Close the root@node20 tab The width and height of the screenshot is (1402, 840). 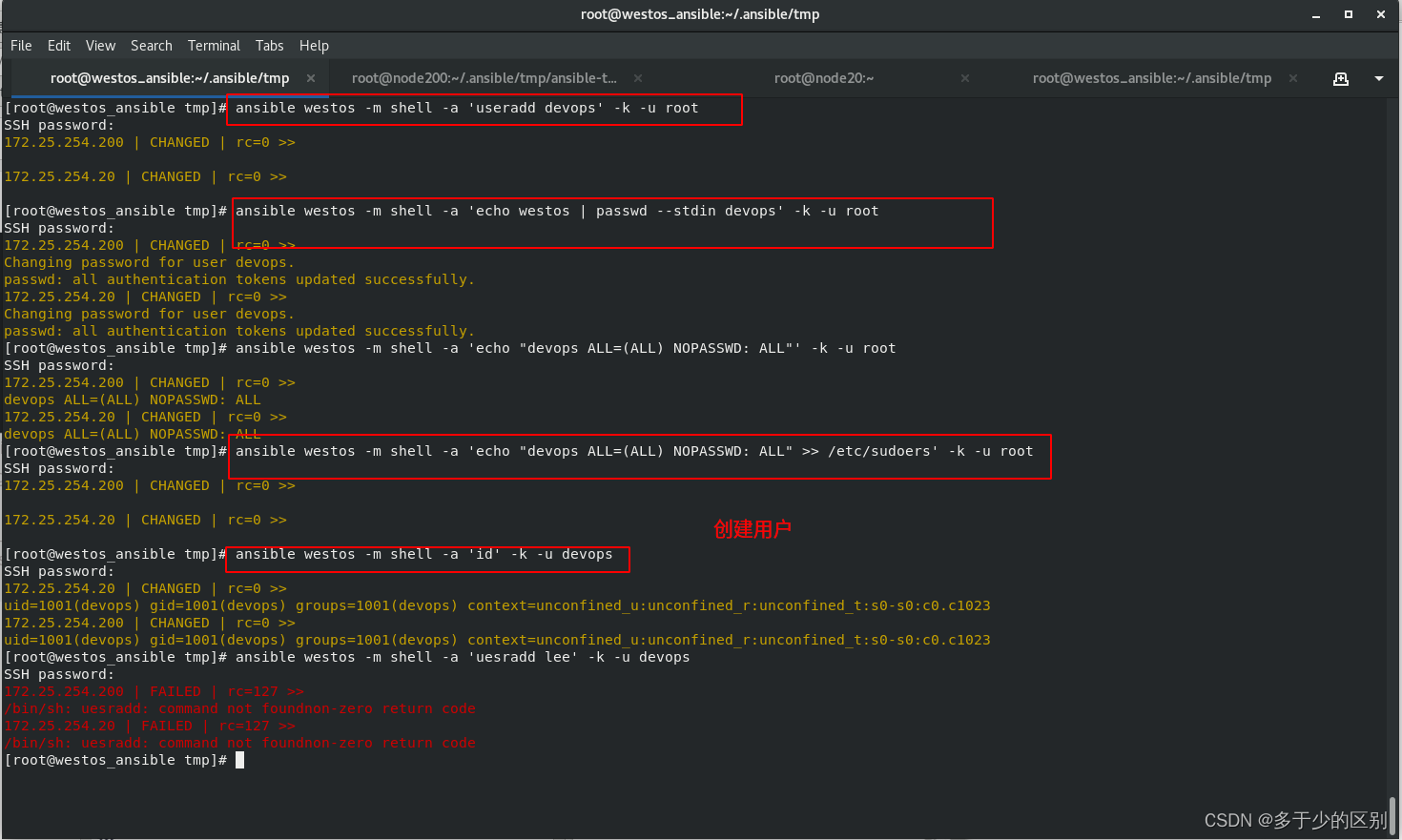tap(965, 78)
